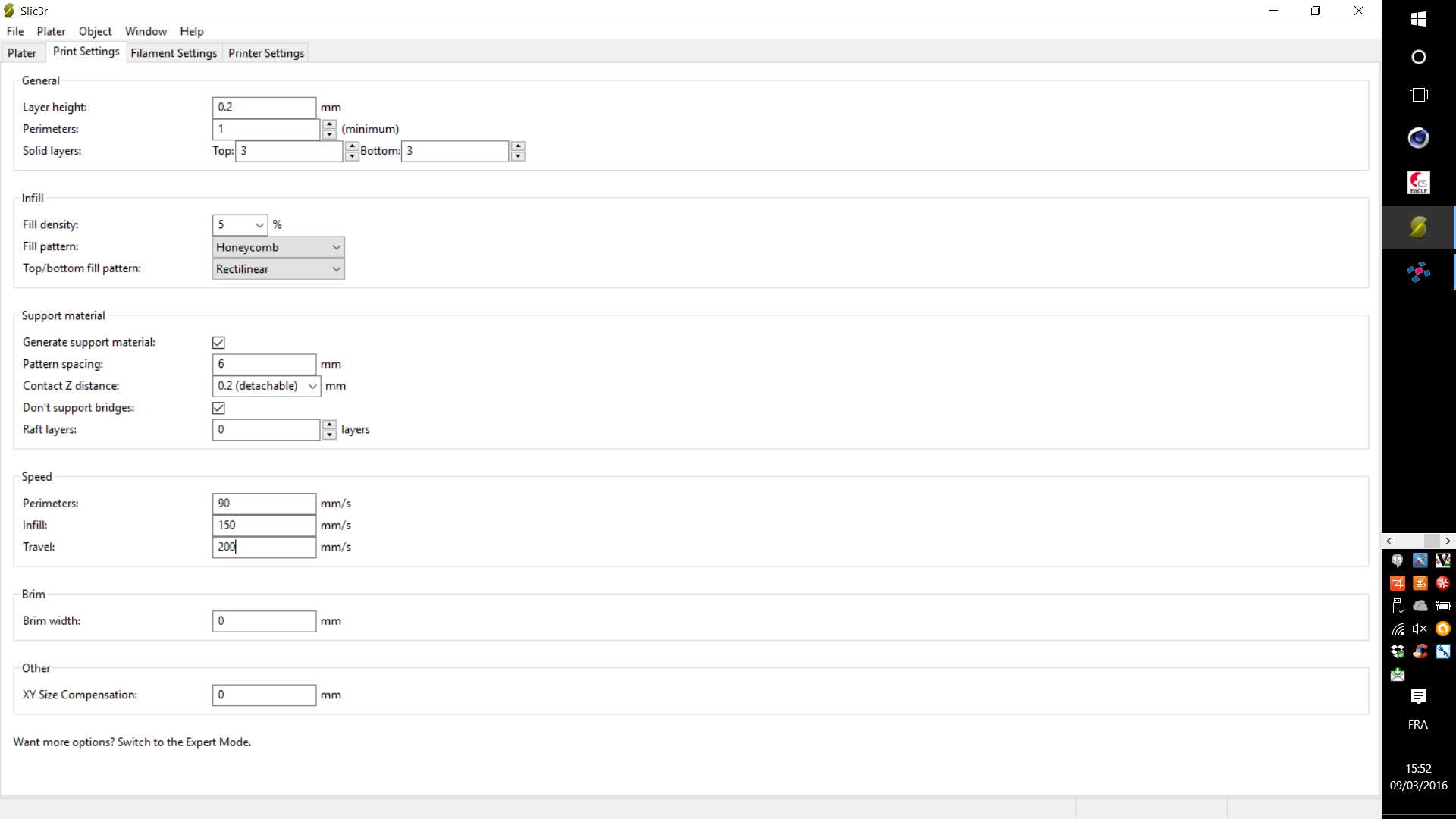Open the Help menu

[x=191, y=31]
